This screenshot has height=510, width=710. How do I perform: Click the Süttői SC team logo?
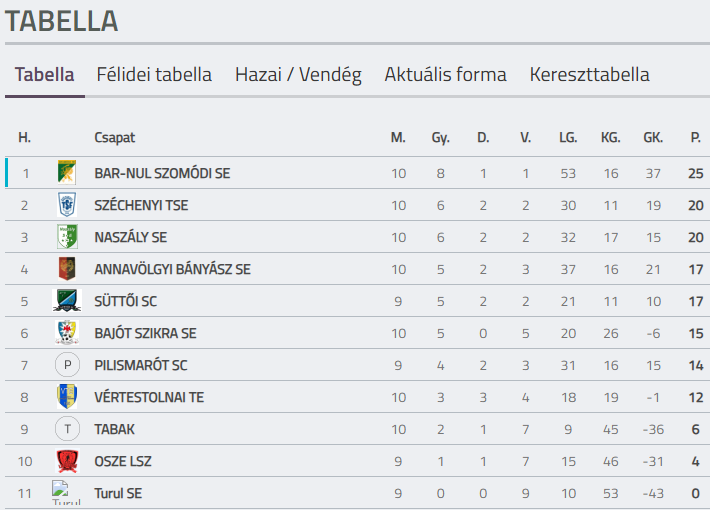pos(67,301)
